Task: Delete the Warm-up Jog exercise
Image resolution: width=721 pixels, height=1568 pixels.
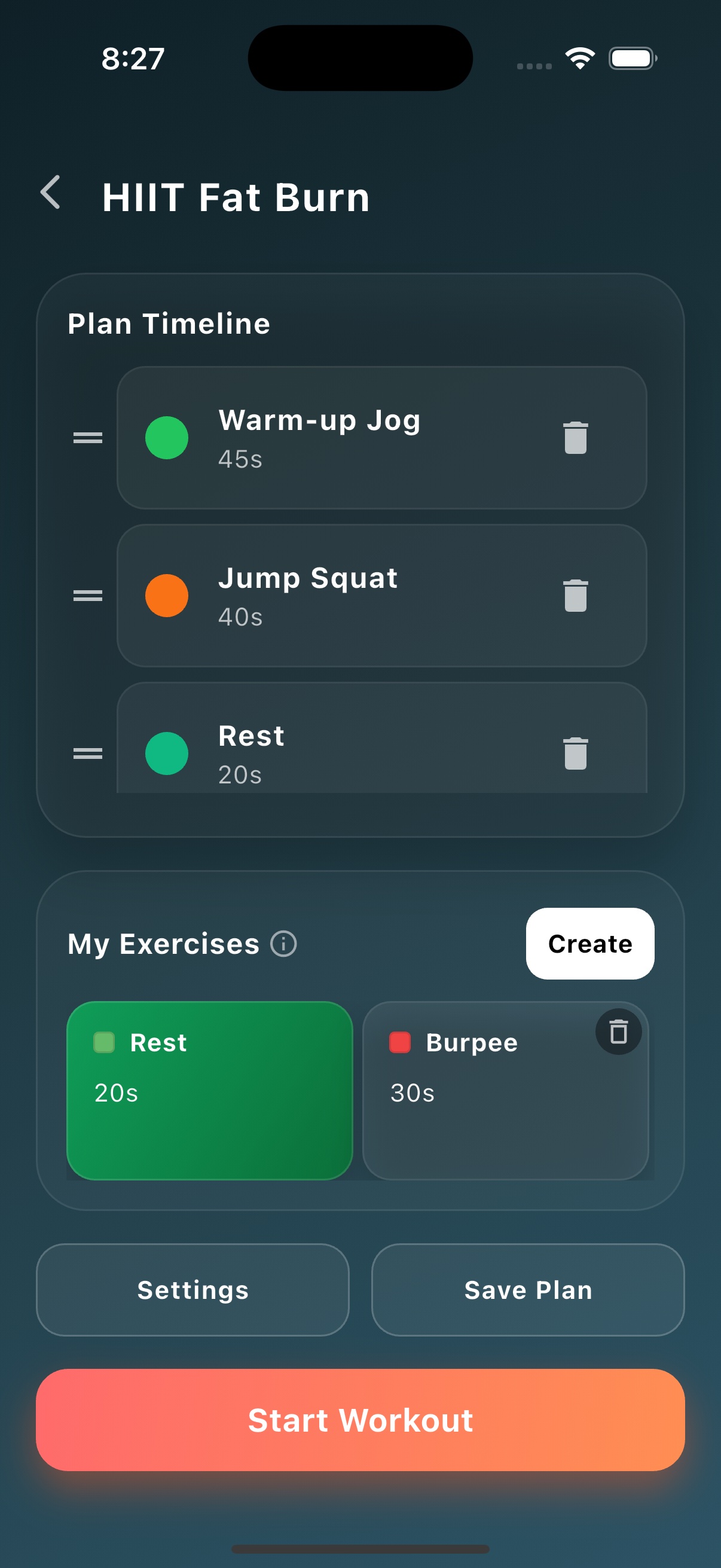Action: pyautogui.click(x=575, y=438)
